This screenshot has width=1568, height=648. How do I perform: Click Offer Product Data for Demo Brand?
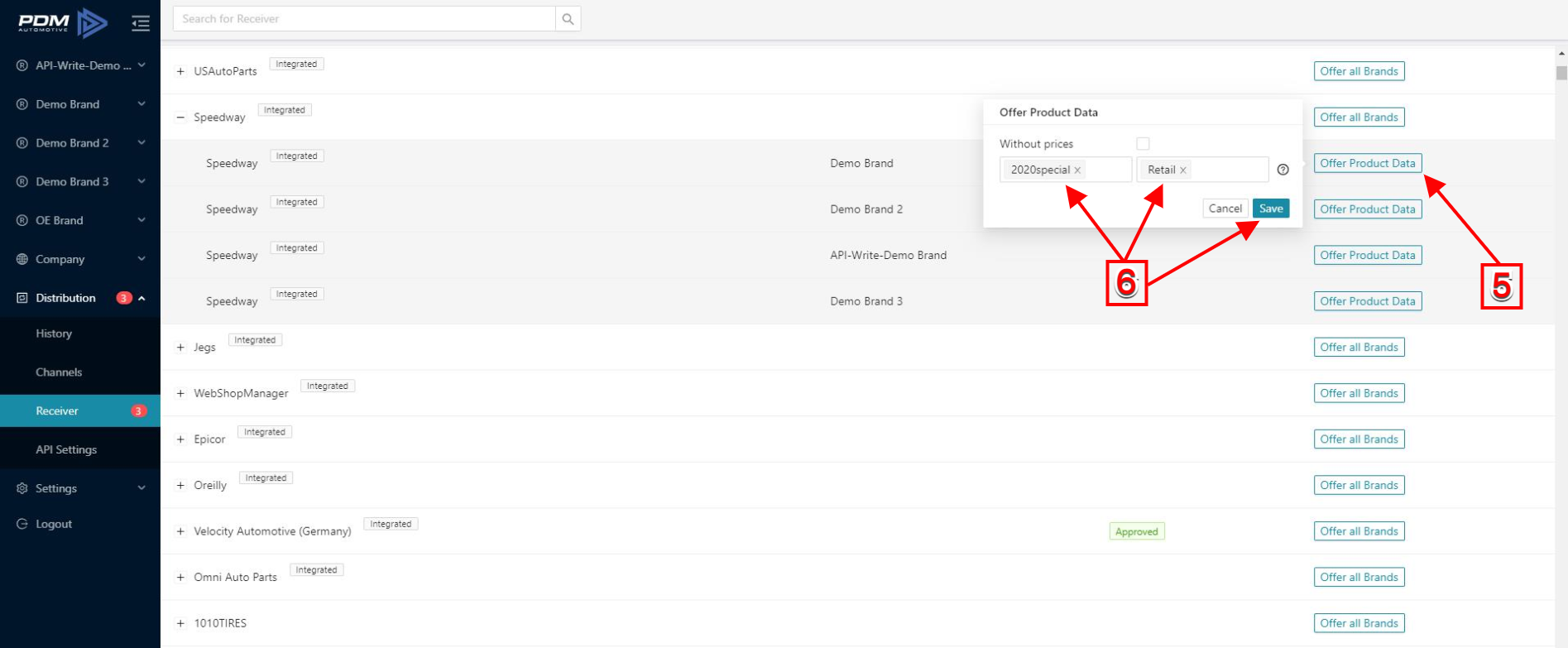tap(1368, 163)
